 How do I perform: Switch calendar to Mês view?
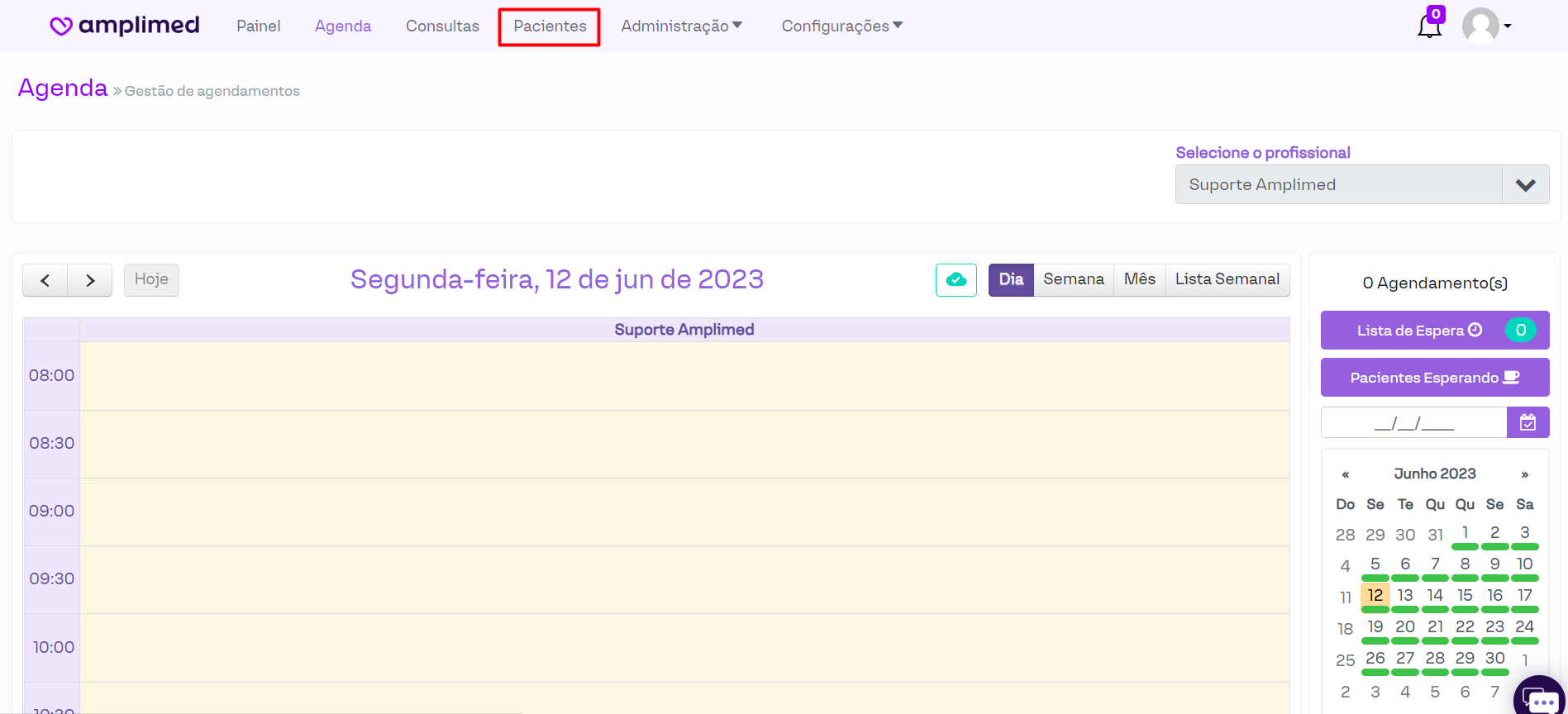point(1139,280)
